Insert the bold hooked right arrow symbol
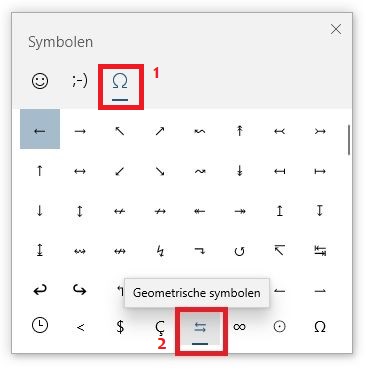The image size is (370, 370). (80, 290)
